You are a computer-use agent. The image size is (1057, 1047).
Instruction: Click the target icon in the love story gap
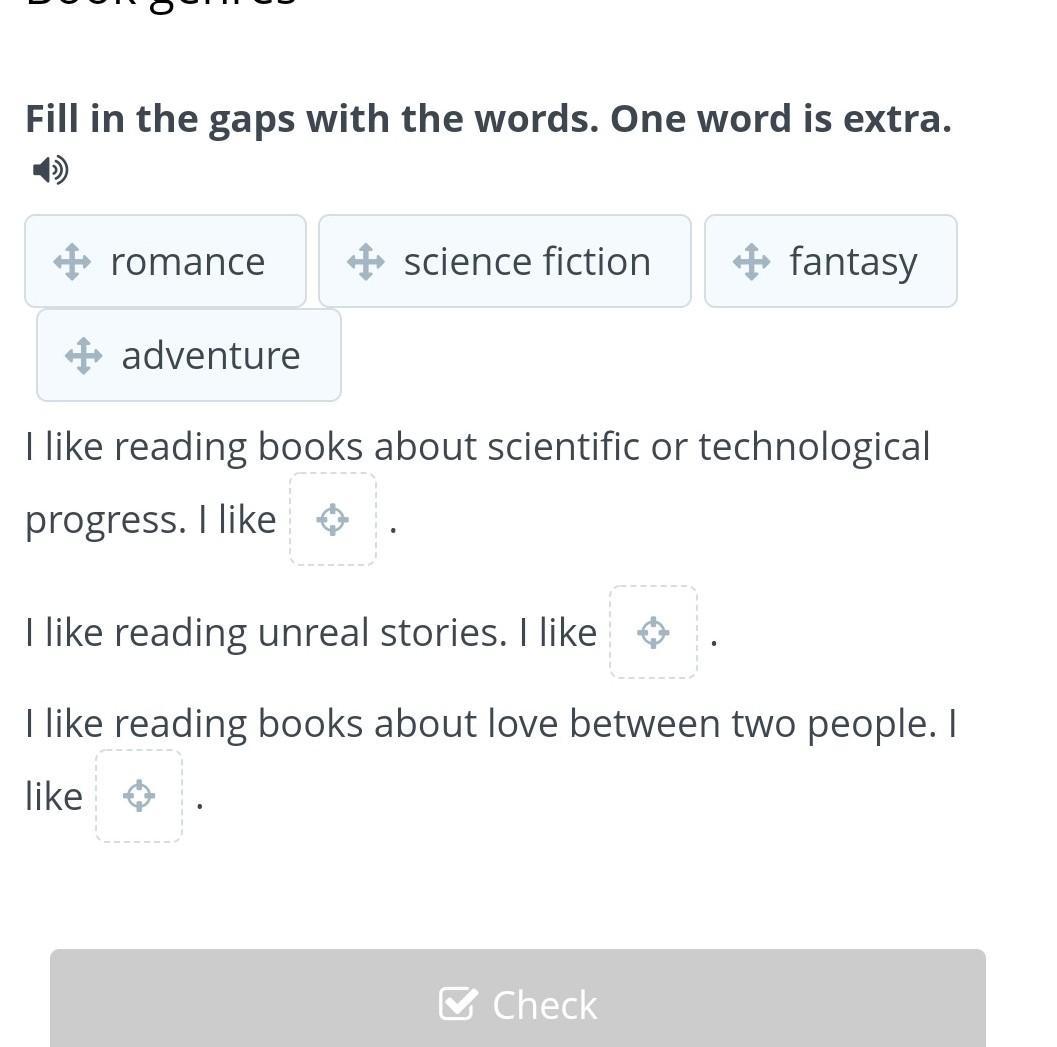139,796
